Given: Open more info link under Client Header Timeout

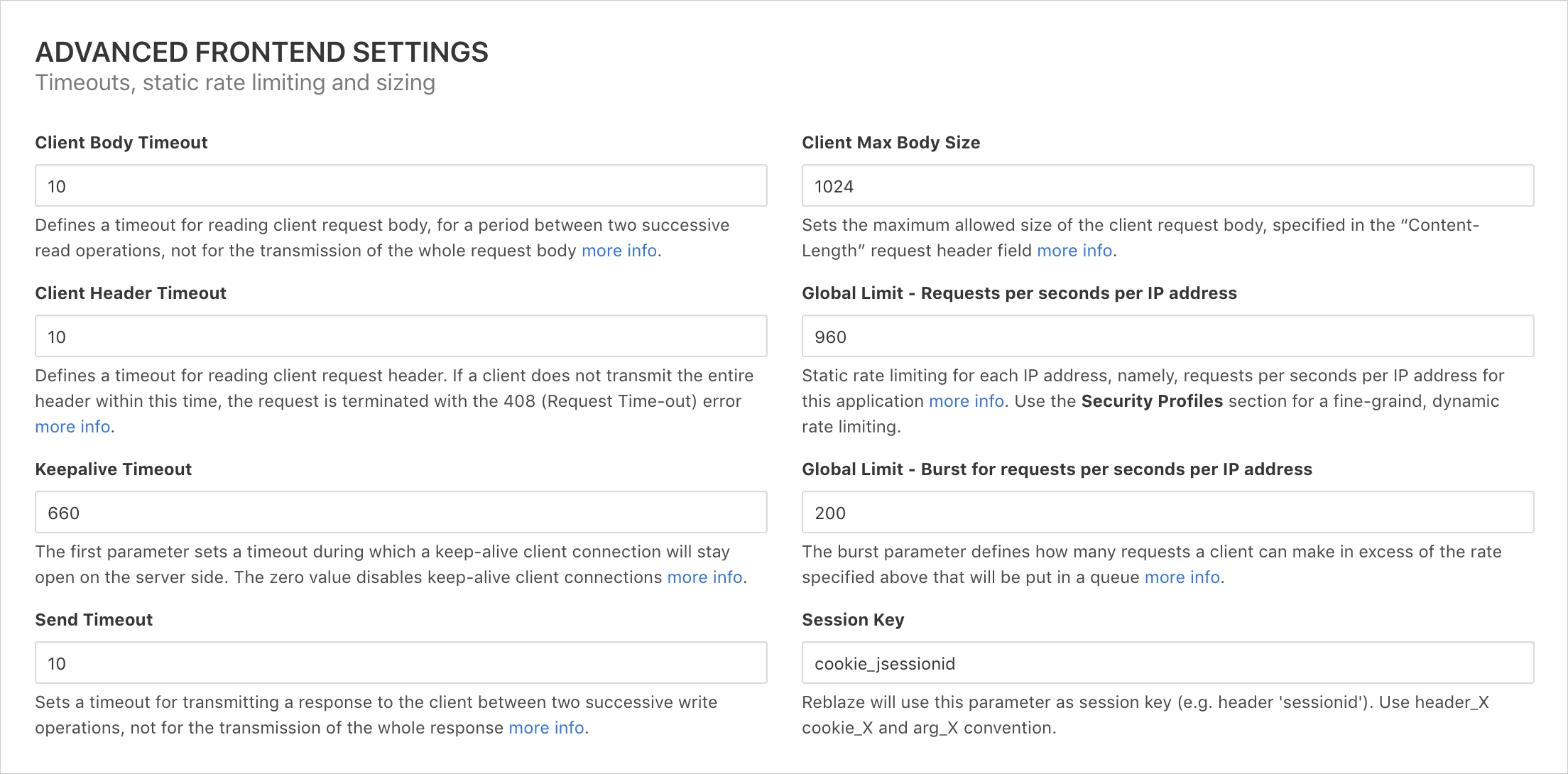Looking at the screenshot, I should click(72, 427).
